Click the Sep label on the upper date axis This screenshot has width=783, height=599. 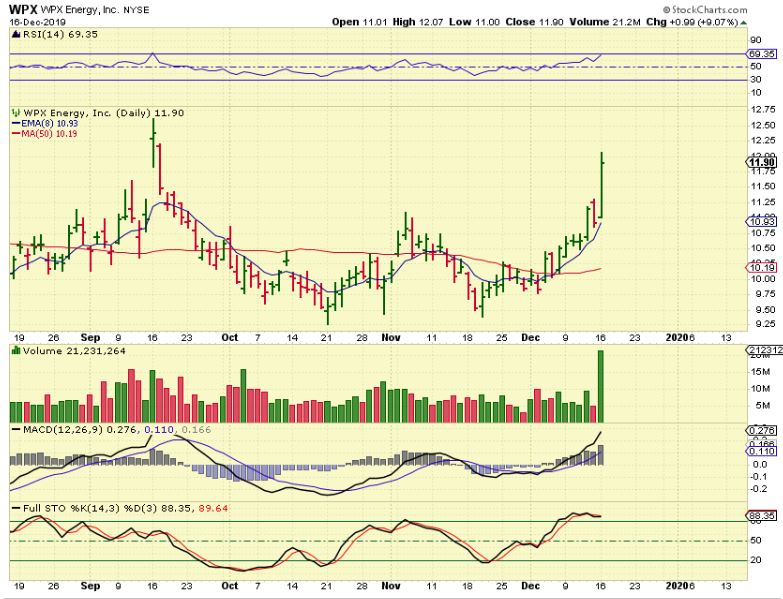(x=90, y=337)
